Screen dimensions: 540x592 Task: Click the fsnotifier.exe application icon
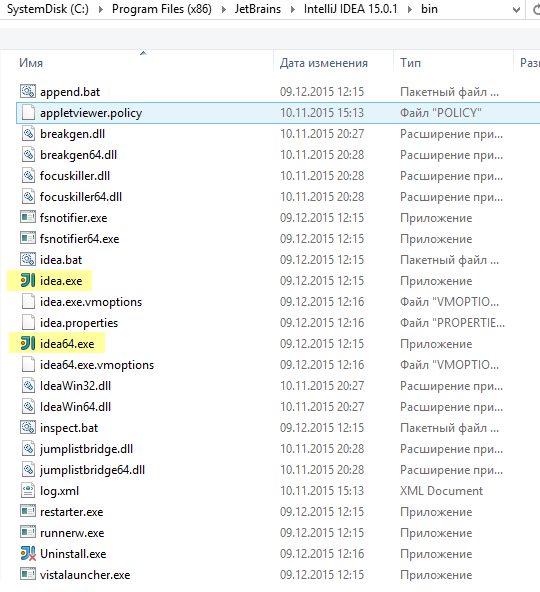tap(28, 217)
